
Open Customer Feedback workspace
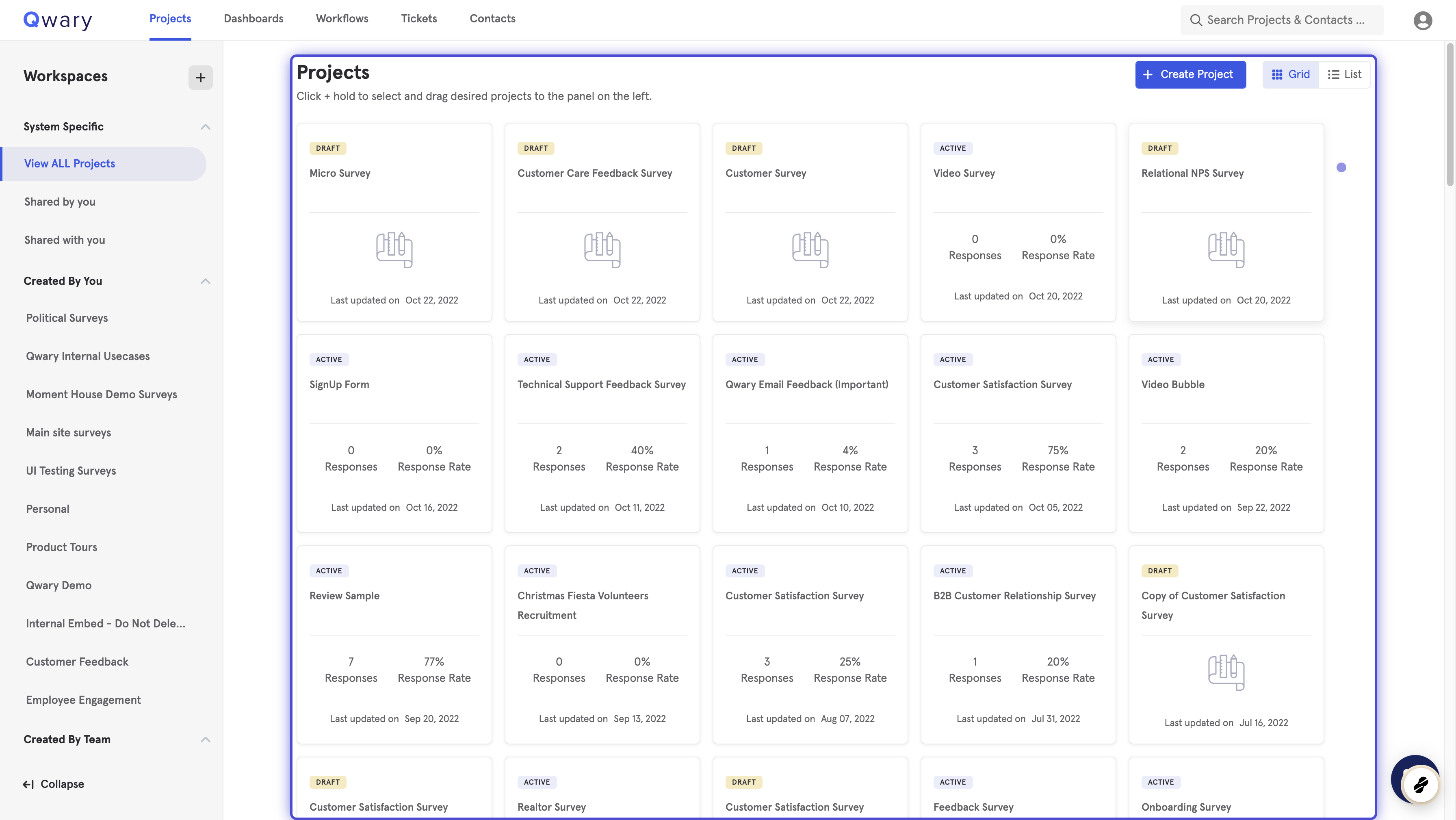point(77,662)
